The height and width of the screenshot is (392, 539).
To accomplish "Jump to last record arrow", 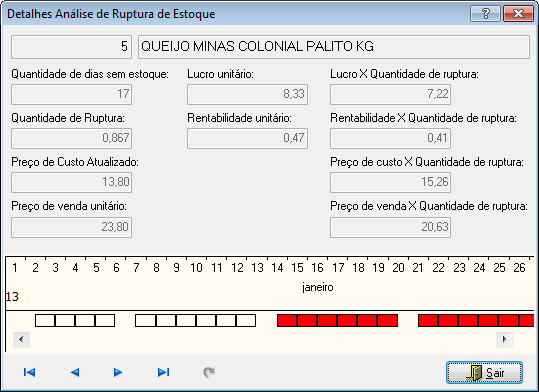I will (163, 372).
